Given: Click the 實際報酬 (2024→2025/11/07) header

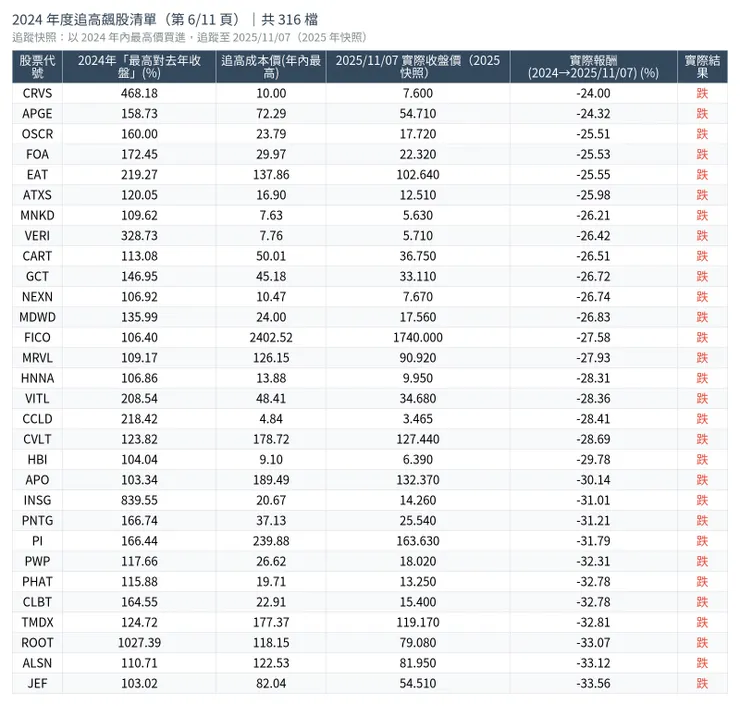Looking at the screenshot, I should pos(593,67).
